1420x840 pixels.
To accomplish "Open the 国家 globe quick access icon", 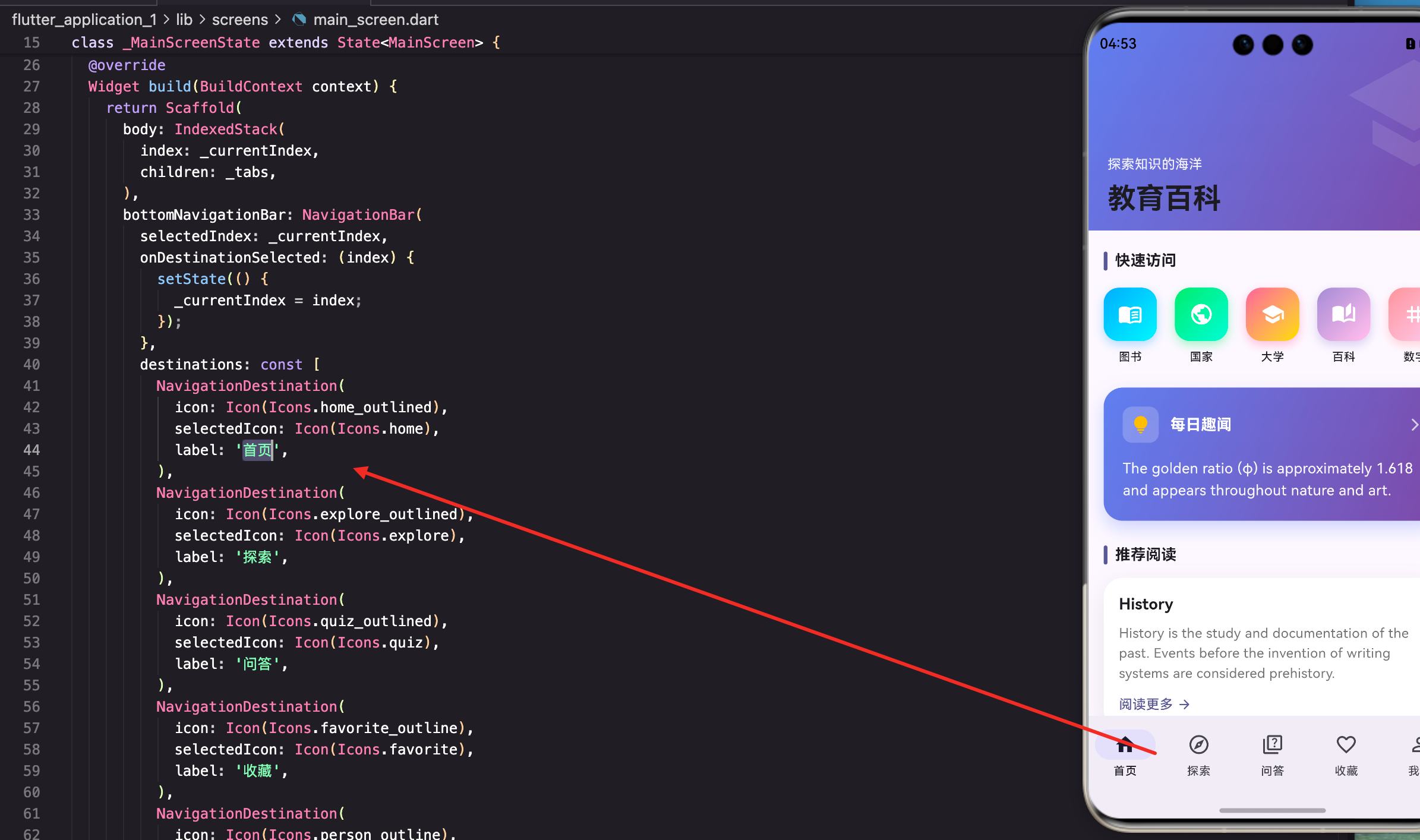I will point(1201,314).
